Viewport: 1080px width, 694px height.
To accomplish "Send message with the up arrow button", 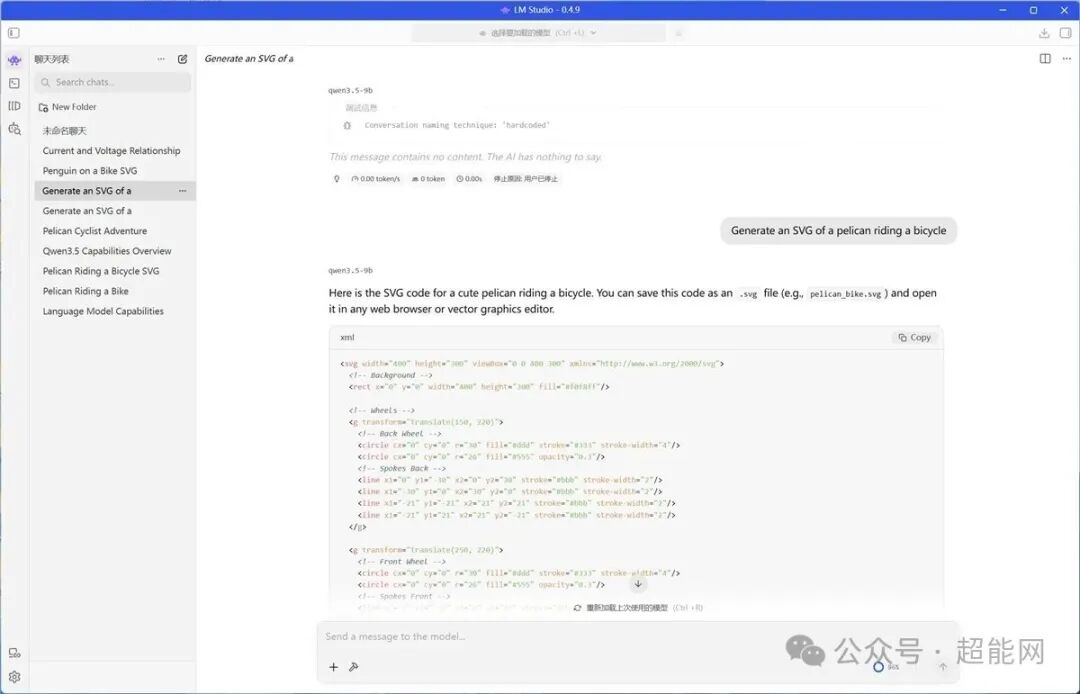I will [943, 666].
